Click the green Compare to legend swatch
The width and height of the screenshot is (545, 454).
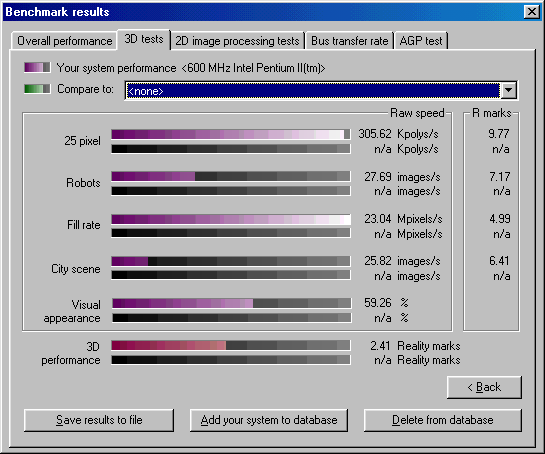(x=37, y=89)
